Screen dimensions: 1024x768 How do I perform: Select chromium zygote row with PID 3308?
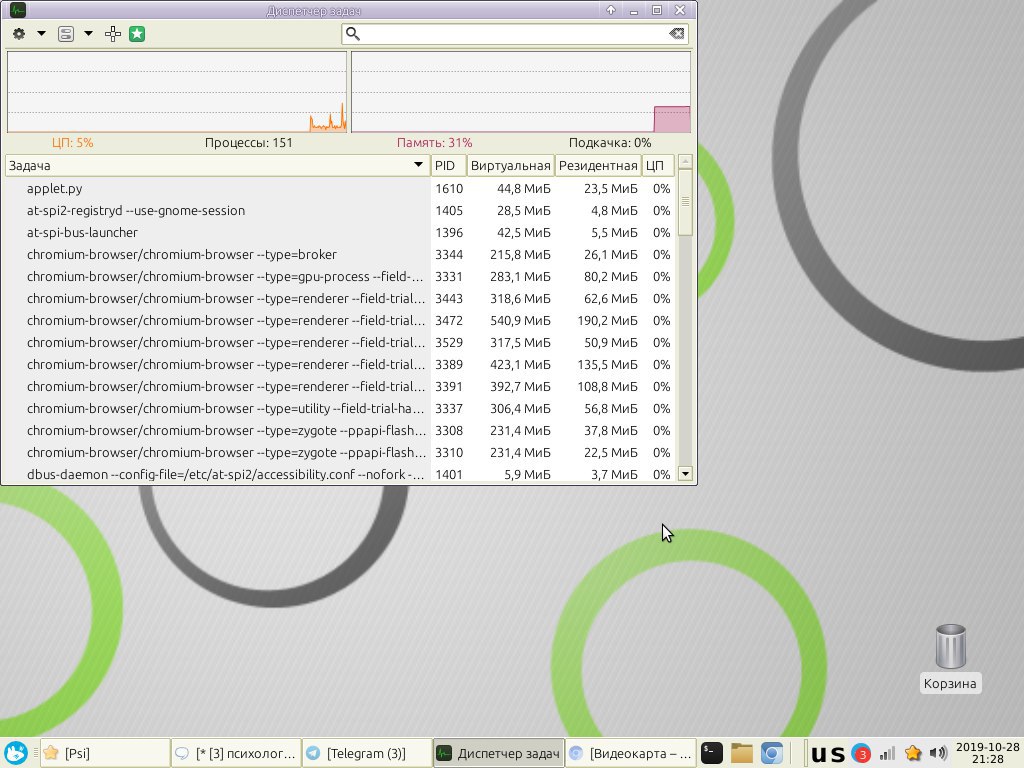coord(340,430)
